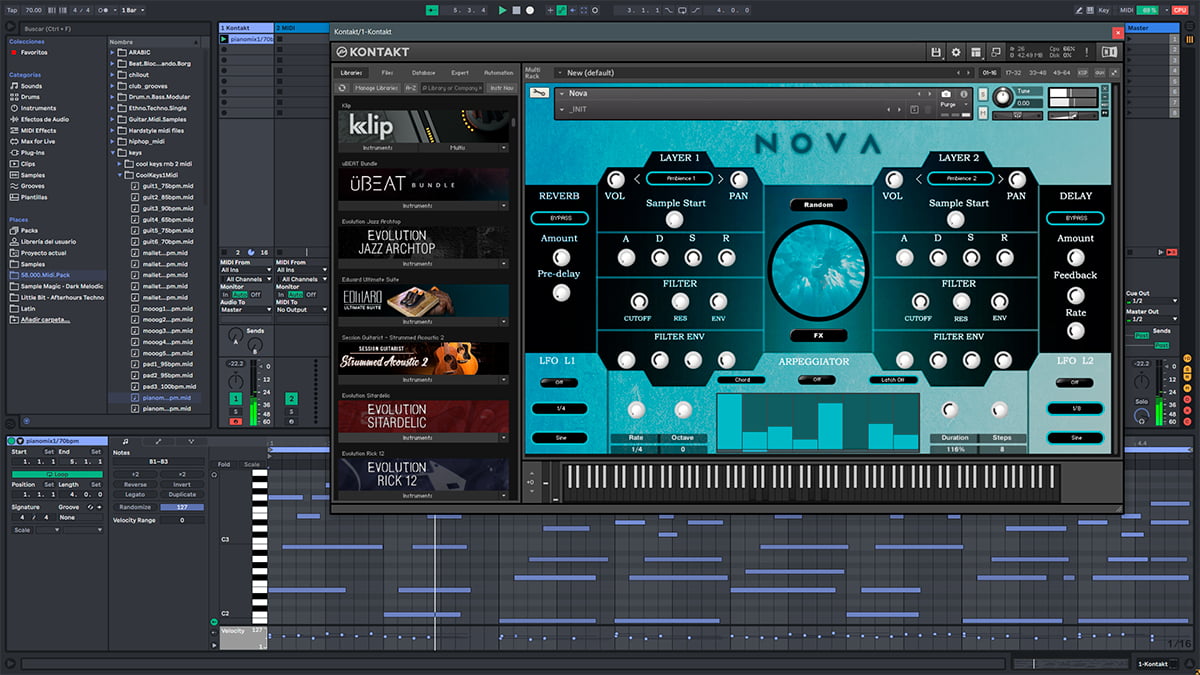The height and width of the screenshot is (675, 1200).
Task: Open the MIDI To No Output dropdown
Action: coord(301,310)
